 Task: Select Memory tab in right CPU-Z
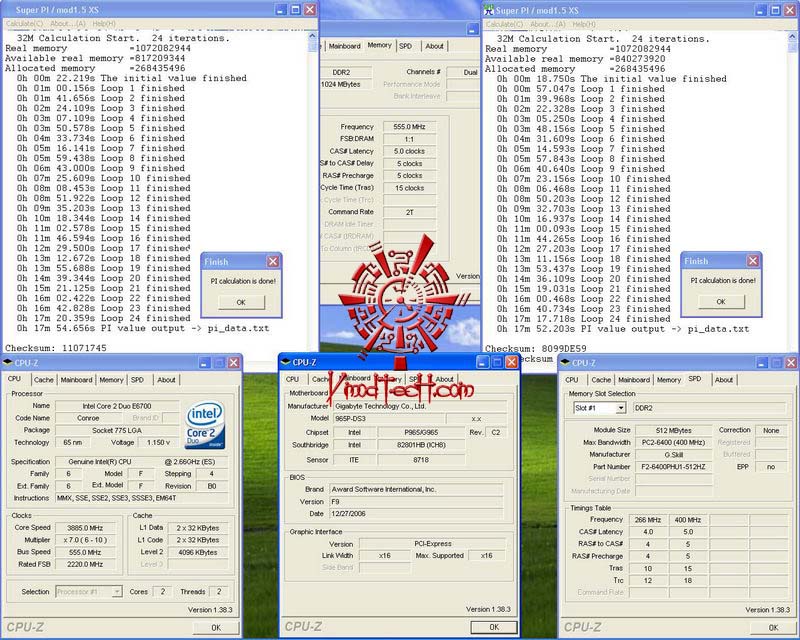[669, 380]
